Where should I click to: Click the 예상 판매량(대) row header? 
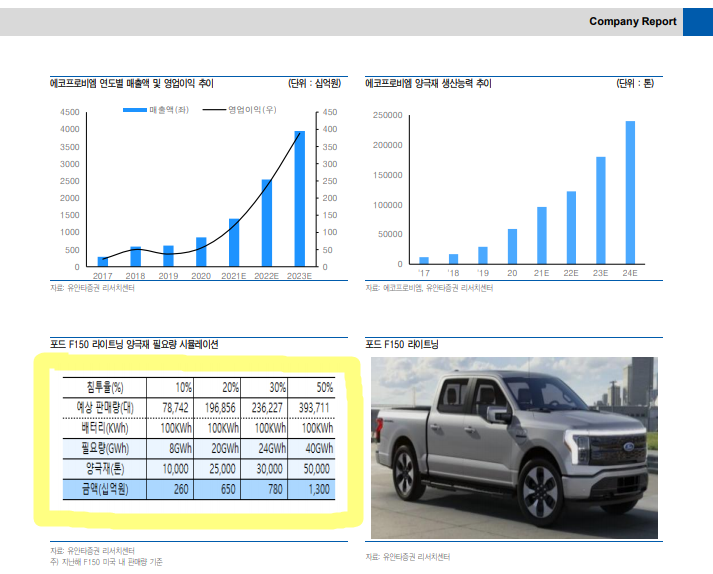(x=105, y=408)
